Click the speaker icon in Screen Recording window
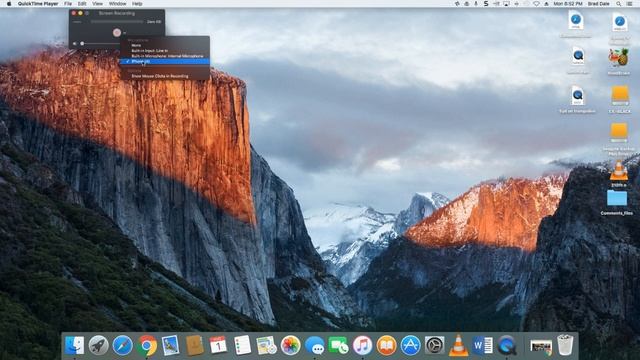Viewport: 640px width, 360px height. pyautogui.click(x=75, y=43)
